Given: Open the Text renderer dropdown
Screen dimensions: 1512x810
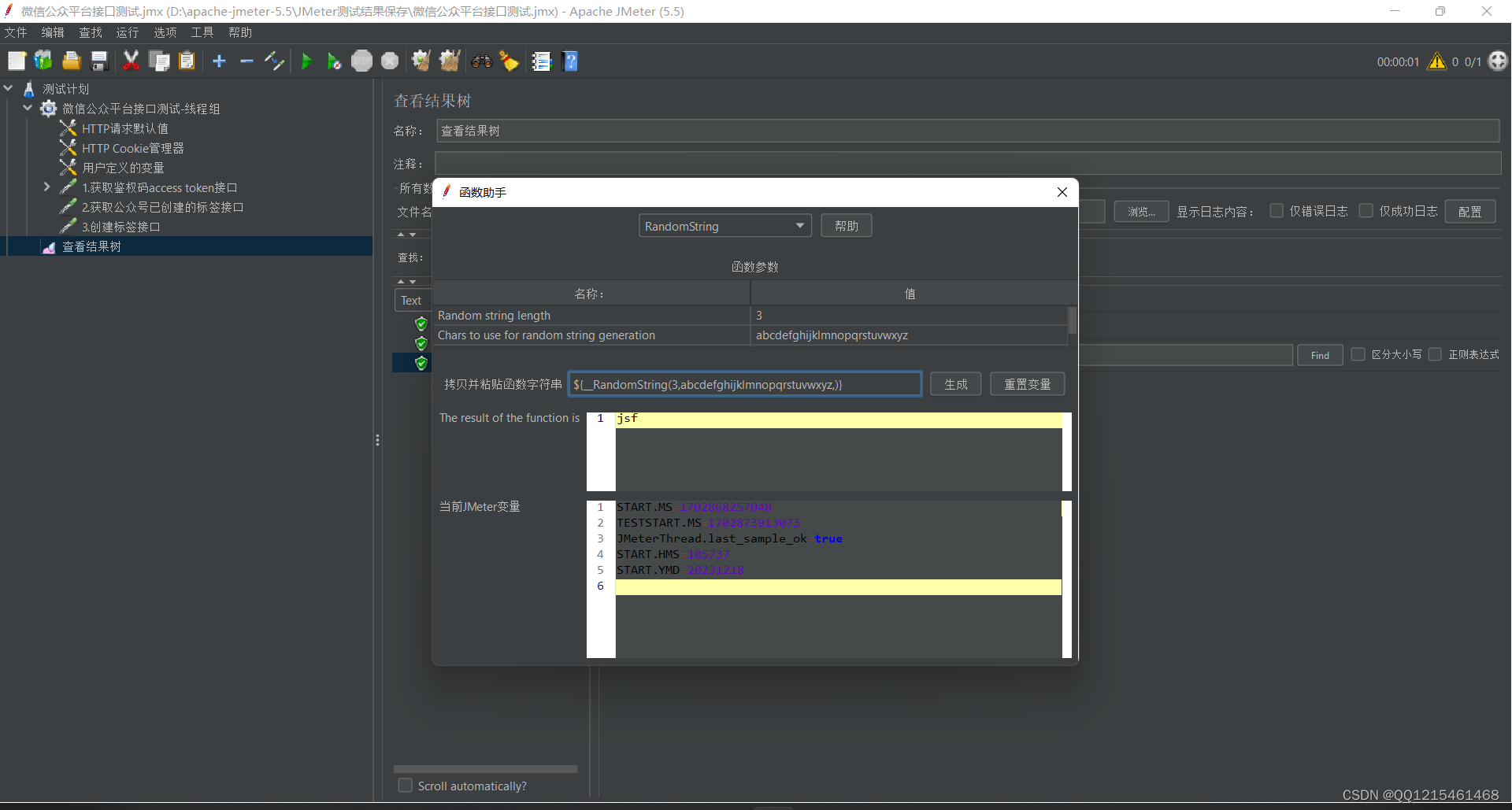Looking at the screenshot, I should (412, 300).
